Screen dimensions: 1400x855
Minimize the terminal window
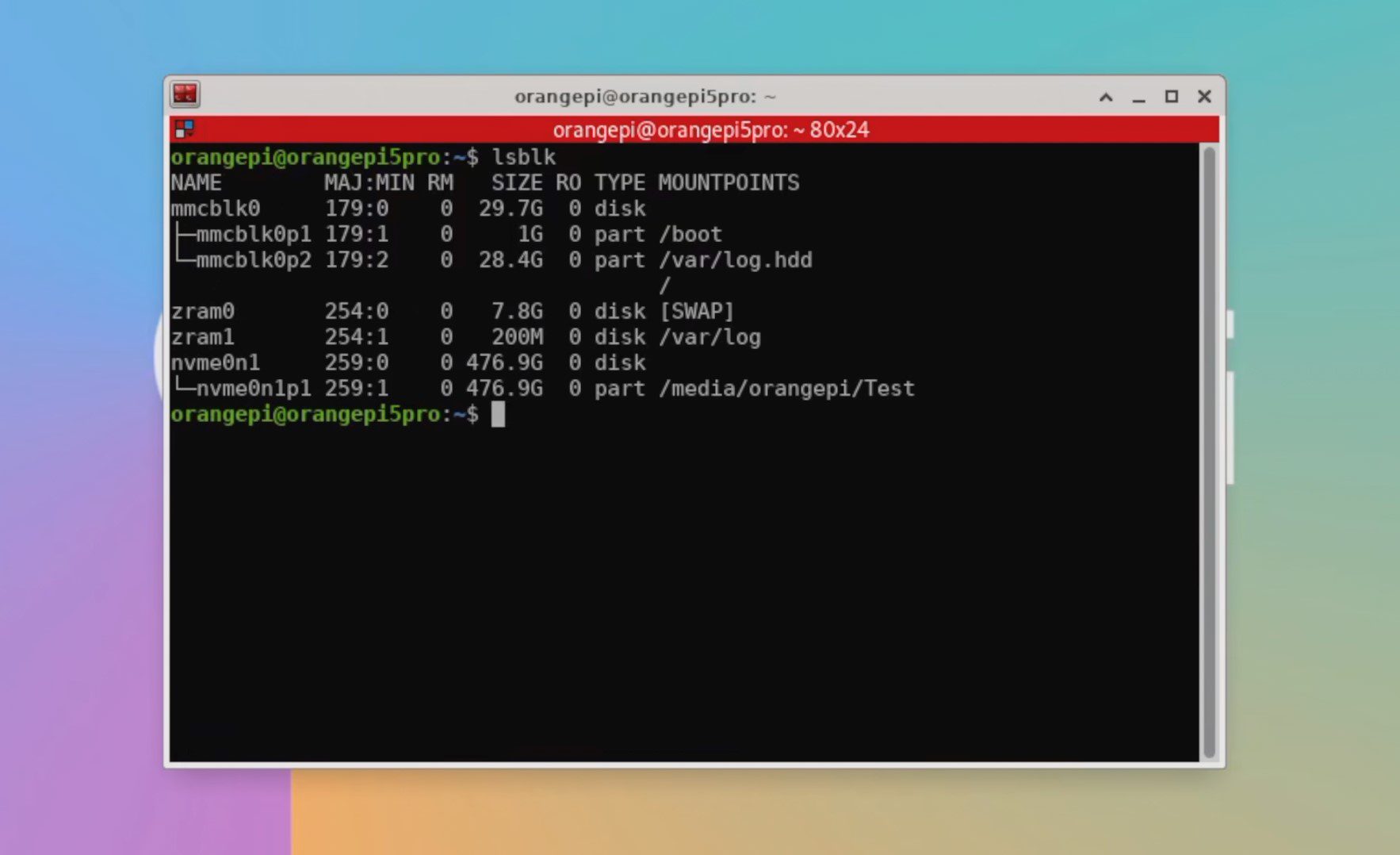point(1139,97)
